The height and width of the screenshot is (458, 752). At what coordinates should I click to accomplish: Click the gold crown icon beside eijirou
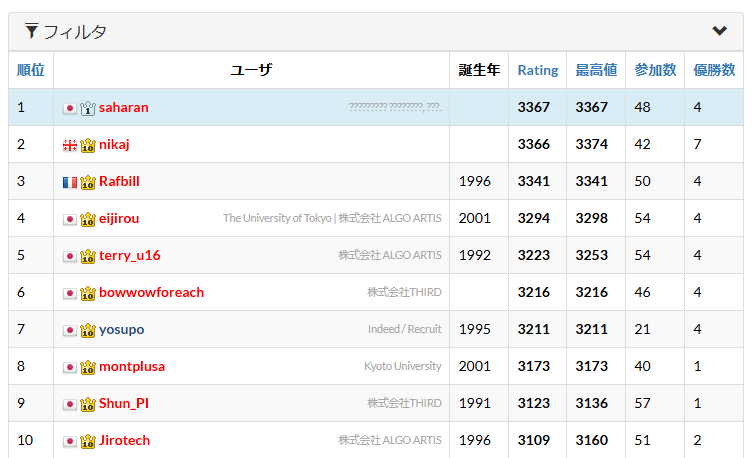pyautogui.click(x=87, y=219)
